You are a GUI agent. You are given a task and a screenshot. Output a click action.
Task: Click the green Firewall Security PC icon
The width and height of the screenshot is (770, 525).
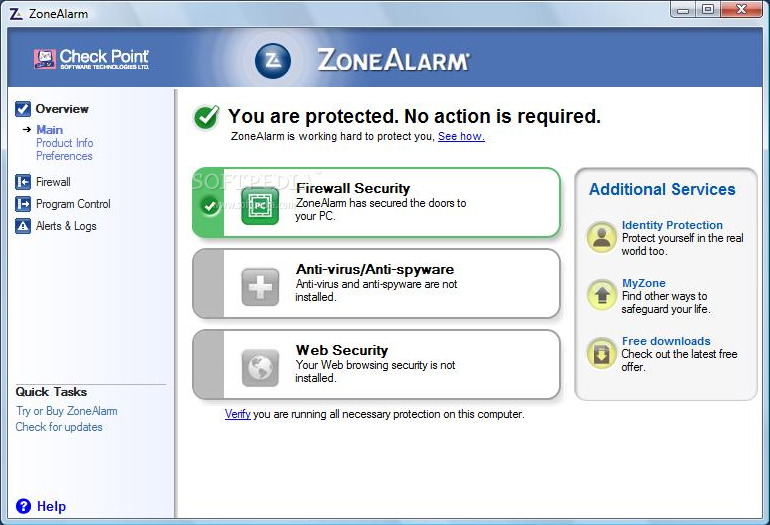260,206
